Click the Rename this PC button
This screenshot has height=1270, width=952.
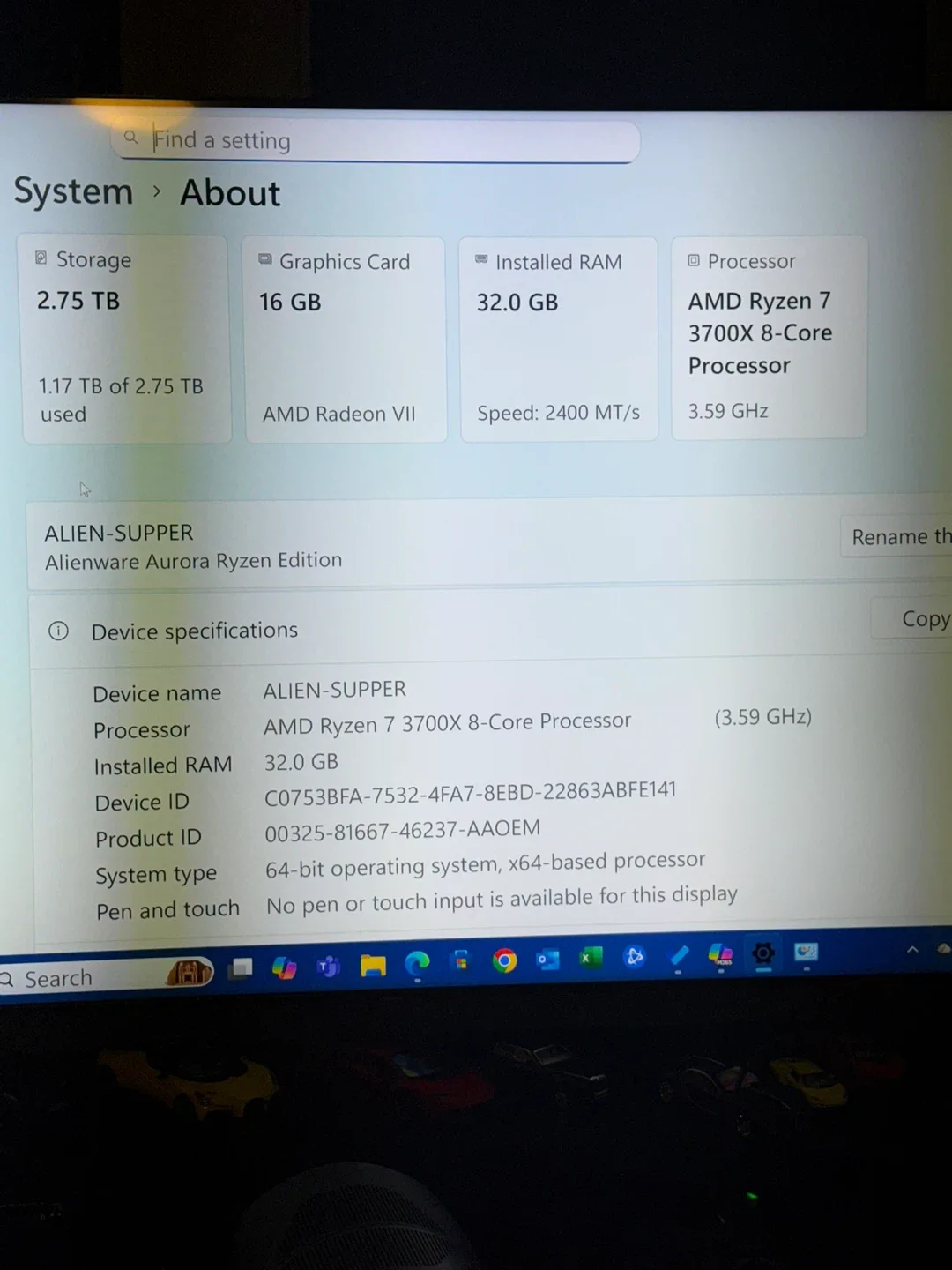point(897,536)
